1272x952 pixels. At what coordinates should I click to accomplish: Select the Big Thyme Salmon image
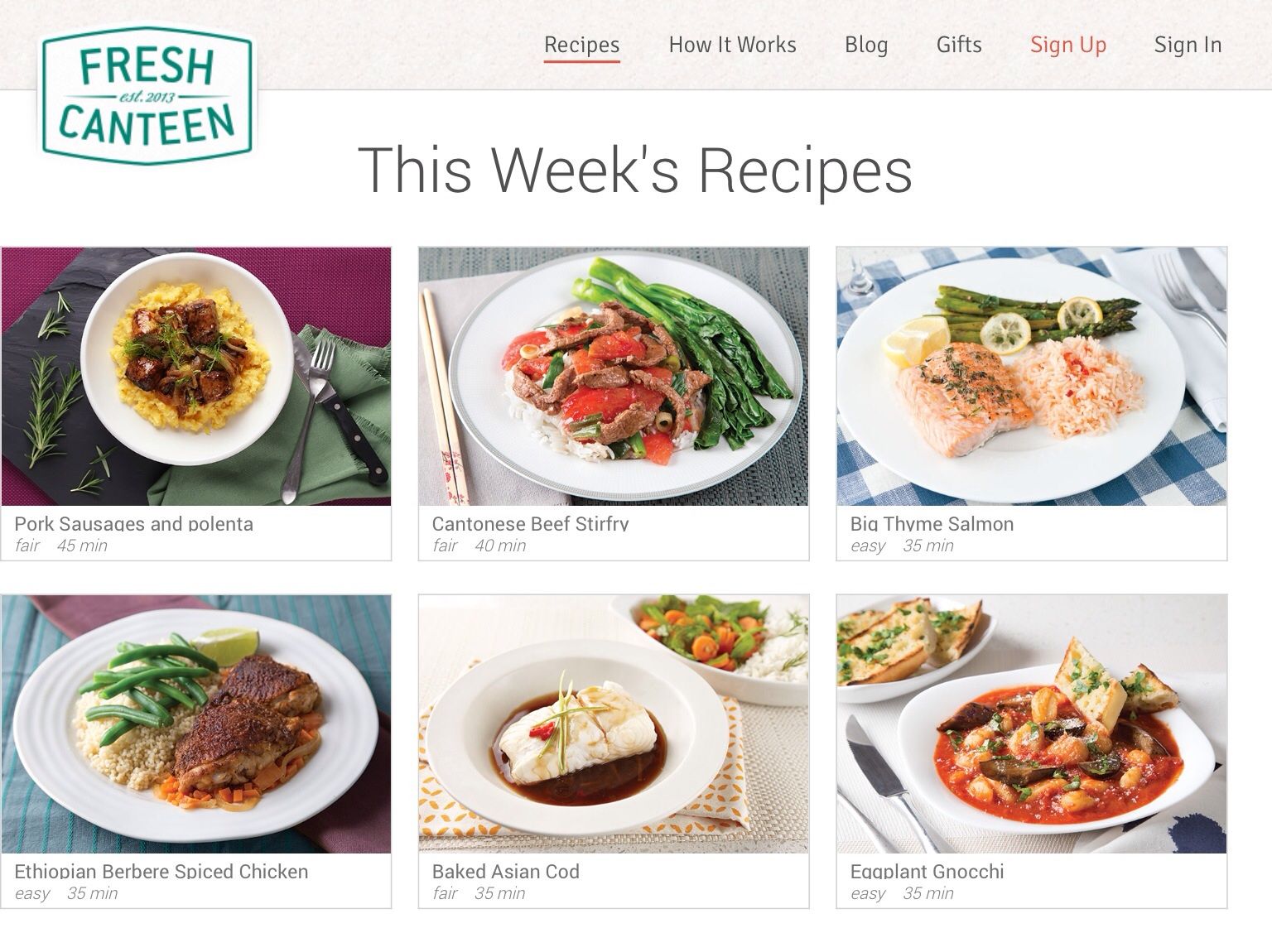(x=1032, y=377)
